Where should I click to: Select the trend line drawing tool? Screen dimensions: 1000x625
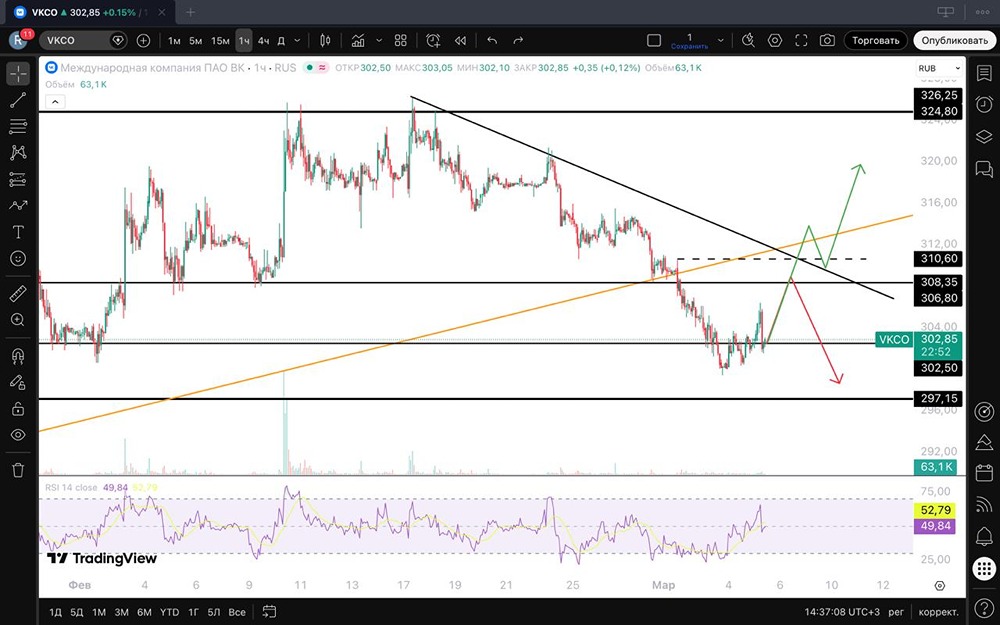(x=18, y=100)
